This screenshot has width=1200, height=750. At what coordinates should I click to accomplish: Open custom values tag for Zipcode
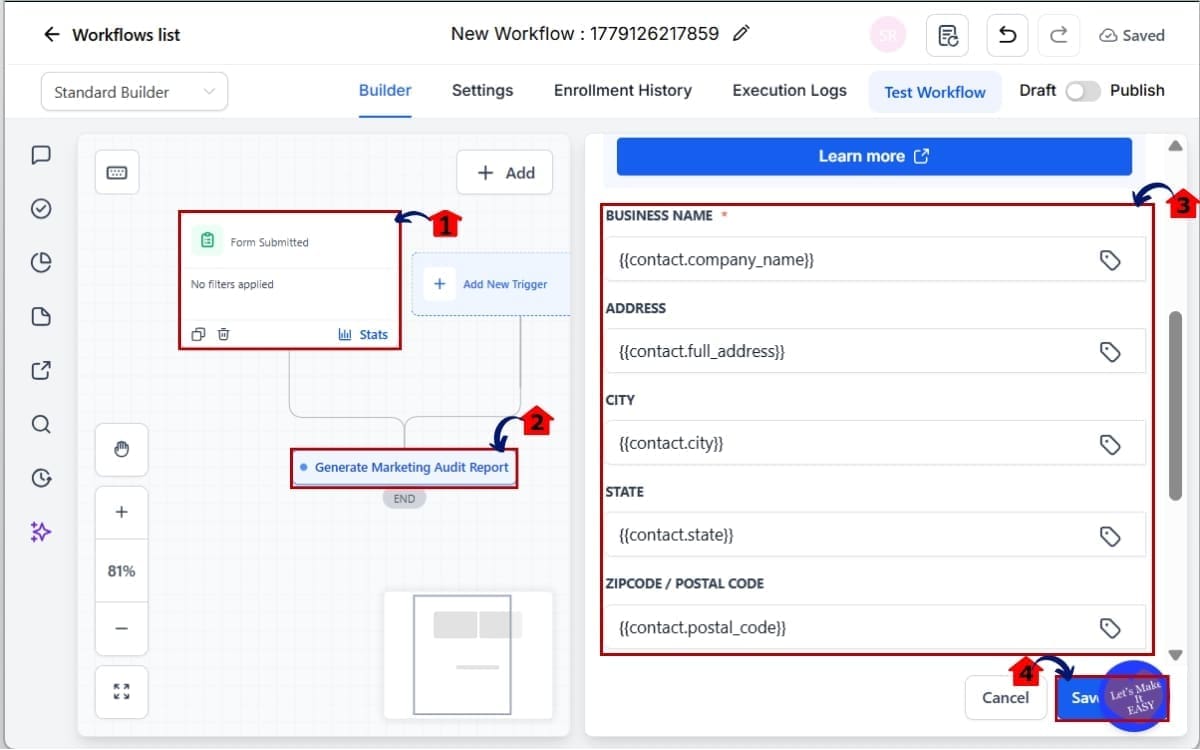1109,628
